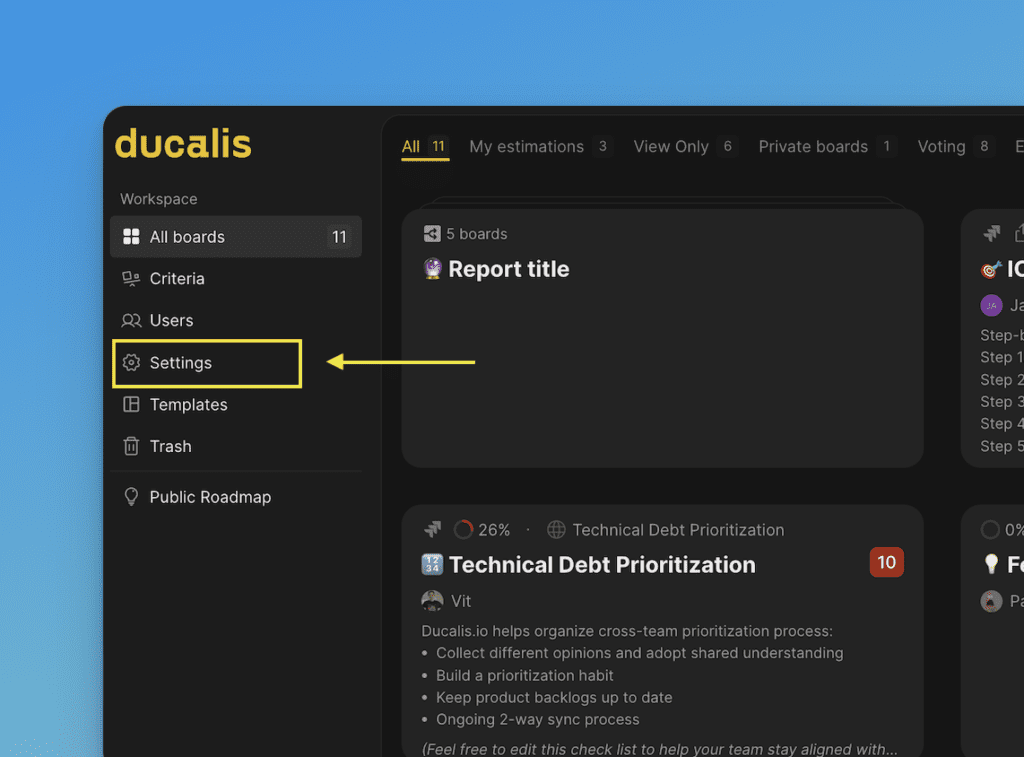Click the globe icon beside Technical Debt Prioritization
Screen dimensions: 1024x757
(556, 530)
